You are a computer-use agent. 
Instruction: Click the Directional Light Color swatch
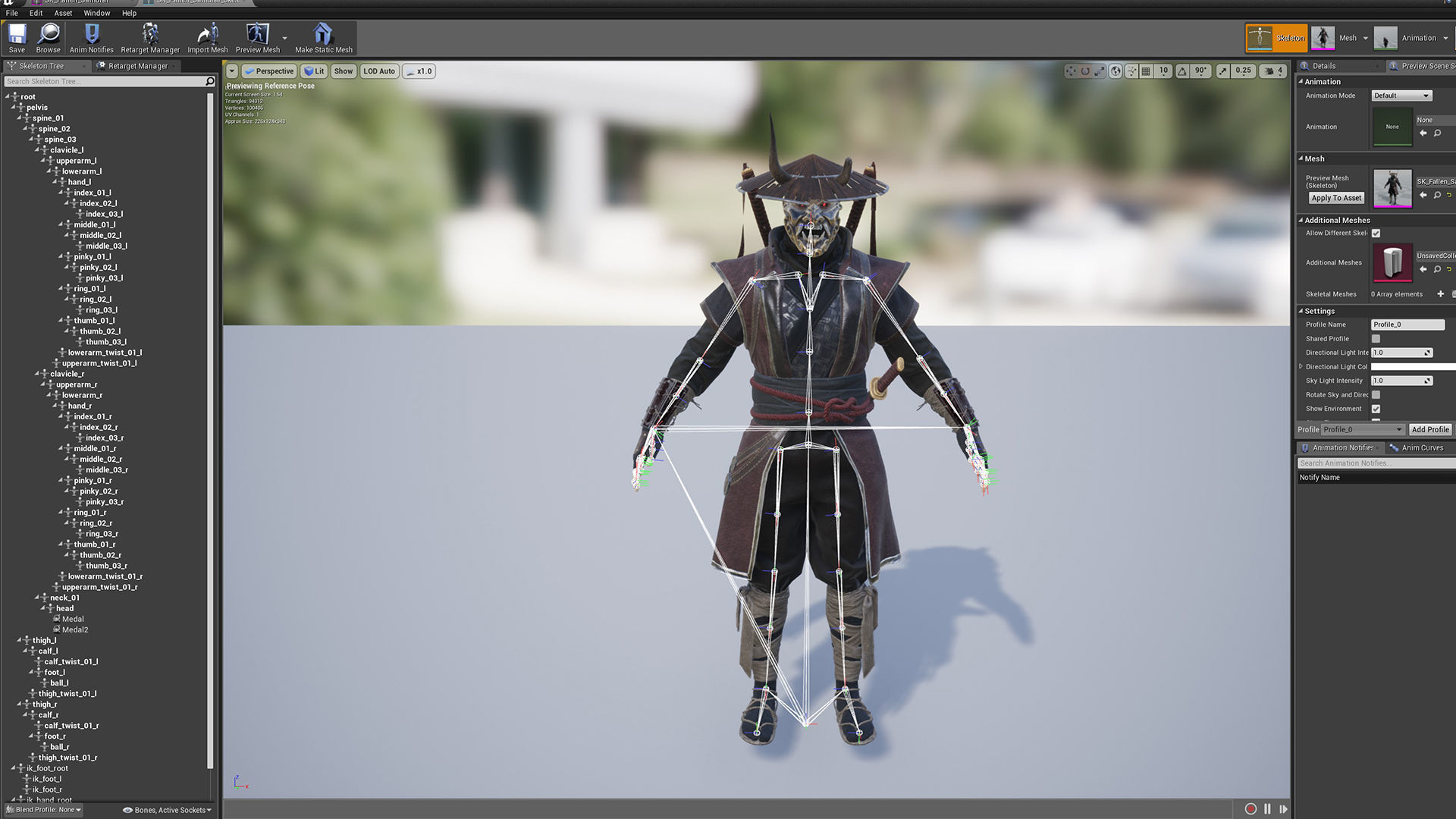click(x=1412, y=367)
